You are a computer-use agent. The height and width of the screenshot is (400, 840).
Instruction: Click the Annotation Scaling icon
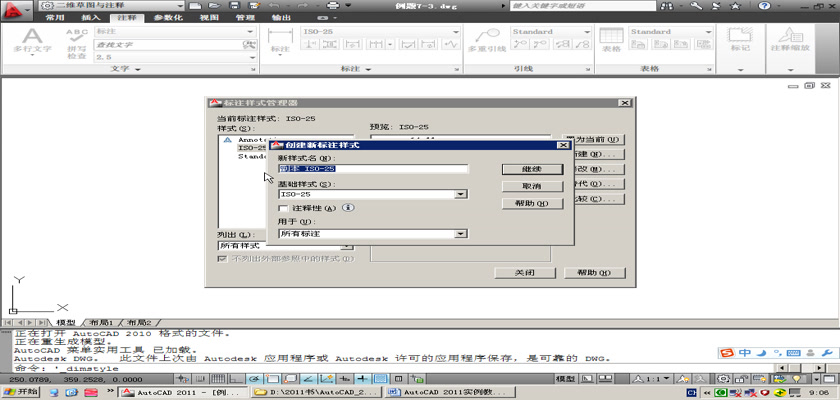tap(791, 35)
